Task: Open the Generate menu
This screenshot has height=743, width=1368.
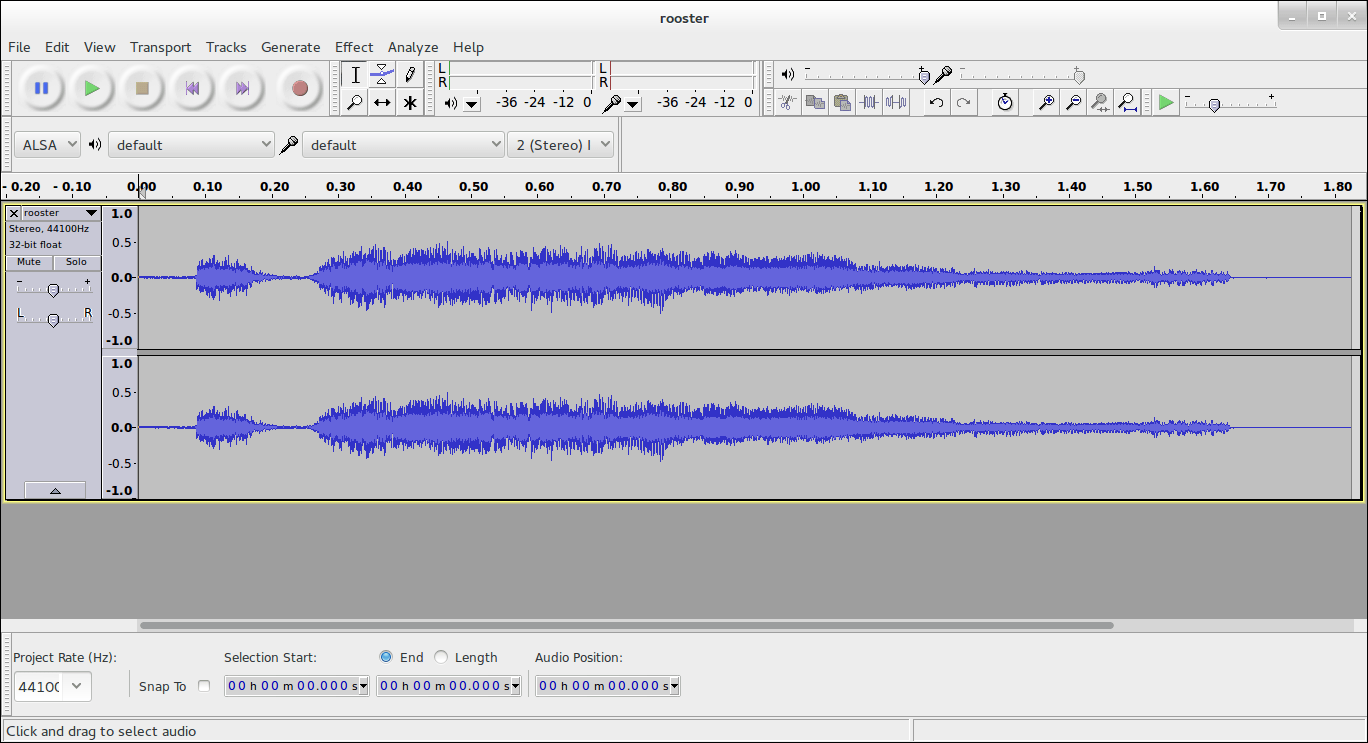Action: point(291,47)
